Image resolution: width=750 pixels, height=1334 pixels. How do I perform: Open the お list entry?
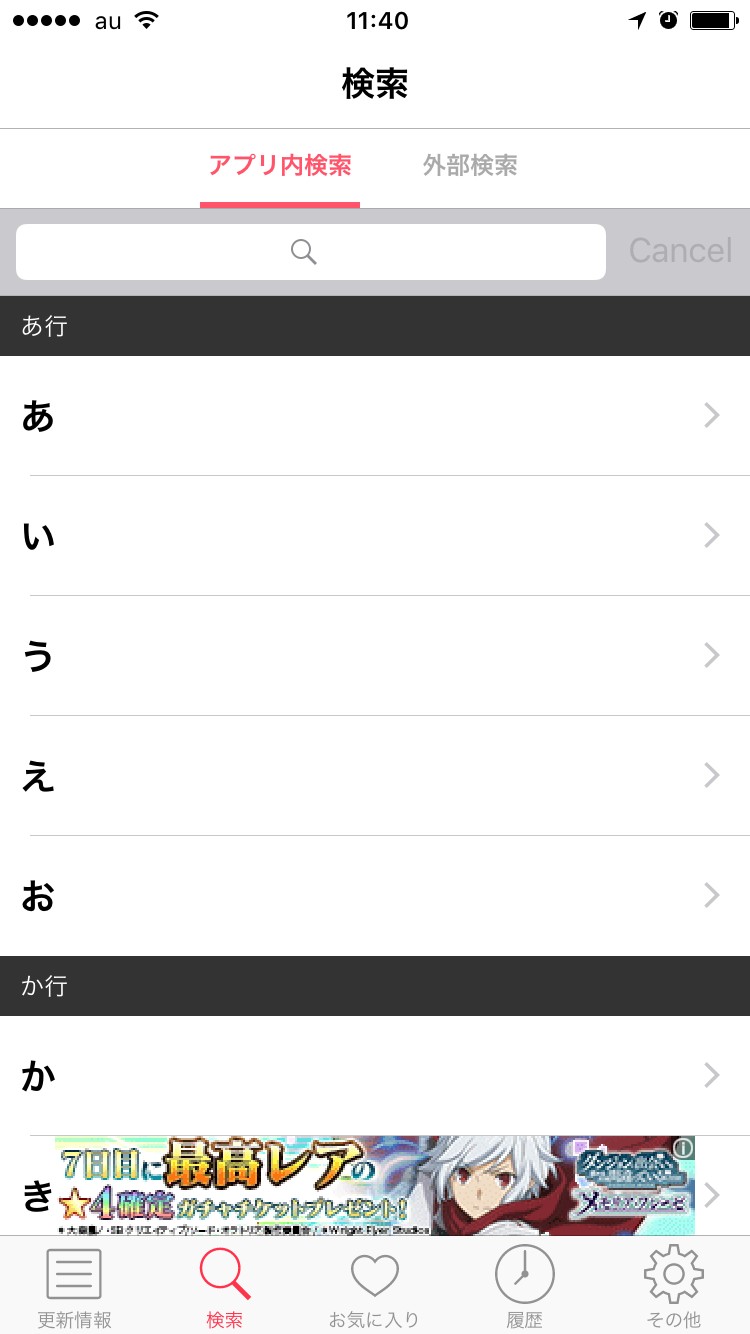point(375,895)
